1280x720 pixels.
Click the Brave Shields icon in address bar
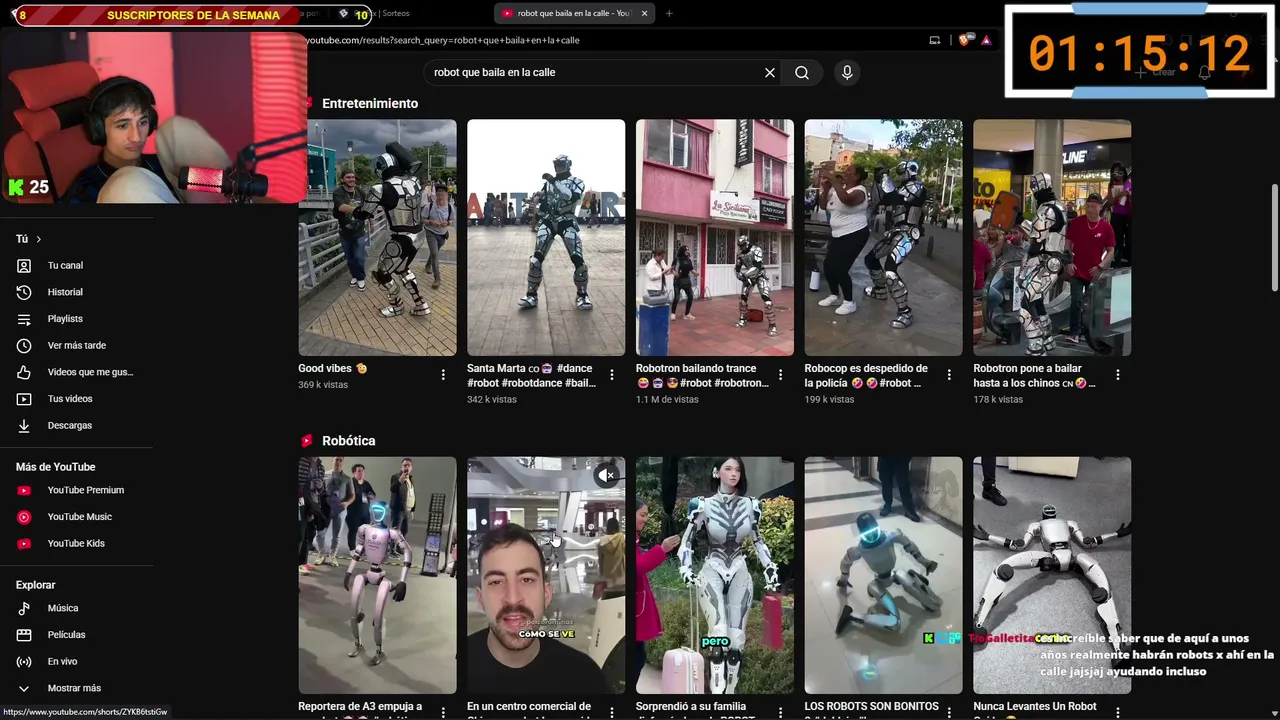965,40
